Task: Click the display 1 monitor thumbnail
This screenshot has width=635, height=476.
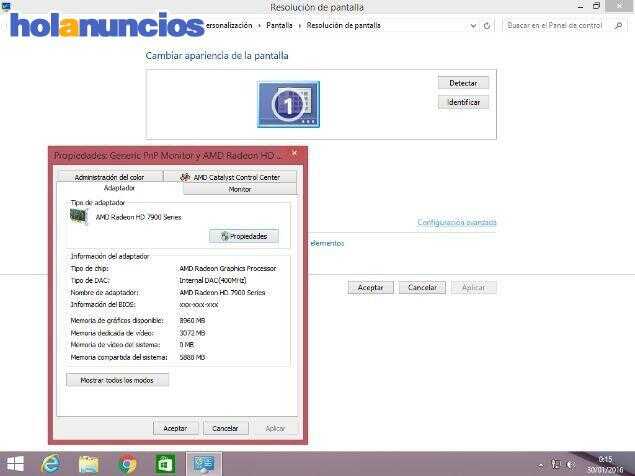Action: (x=288, y=104)
